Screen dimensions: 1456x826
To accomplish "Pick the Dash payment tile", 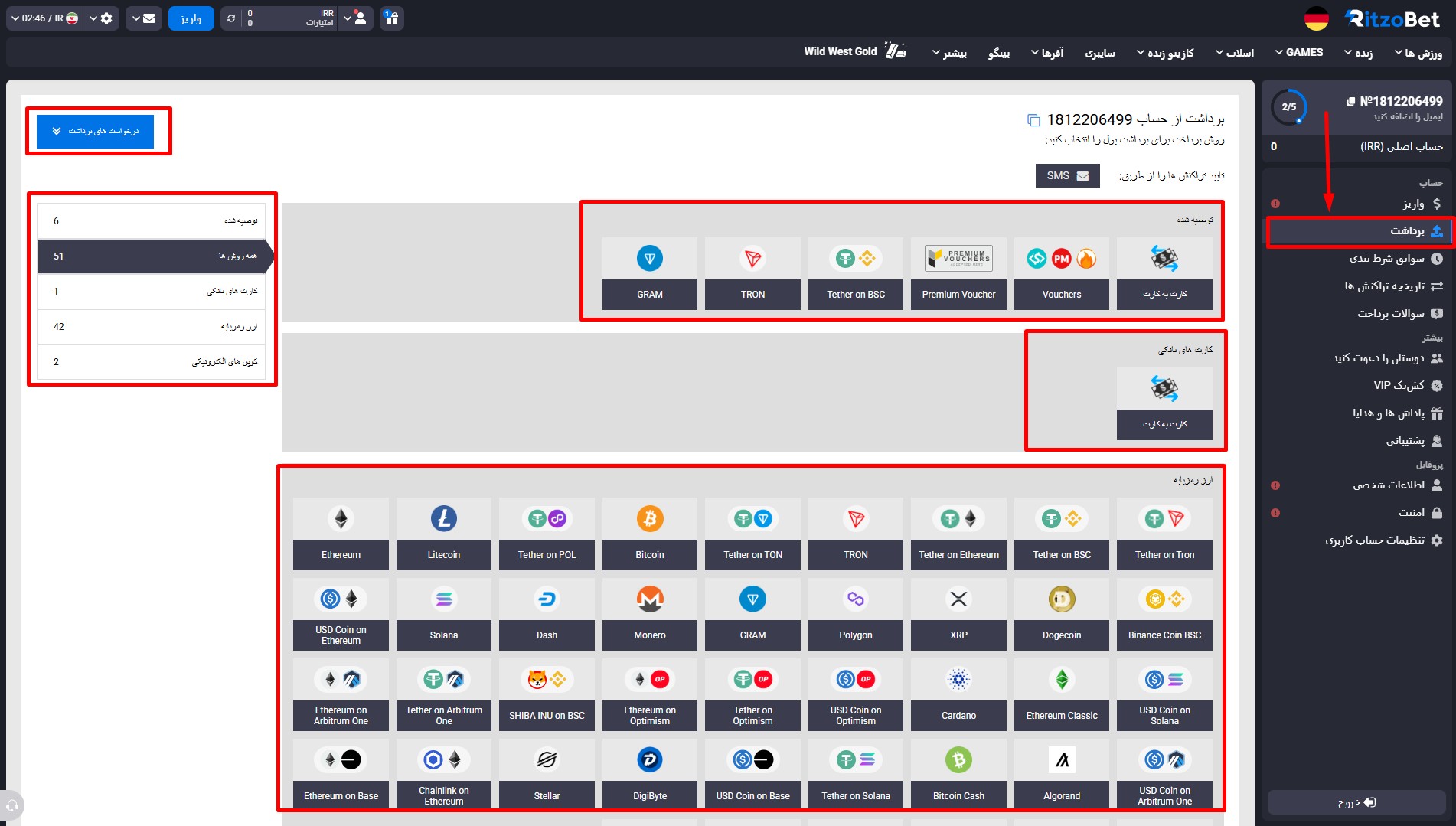I will (547, 614).
